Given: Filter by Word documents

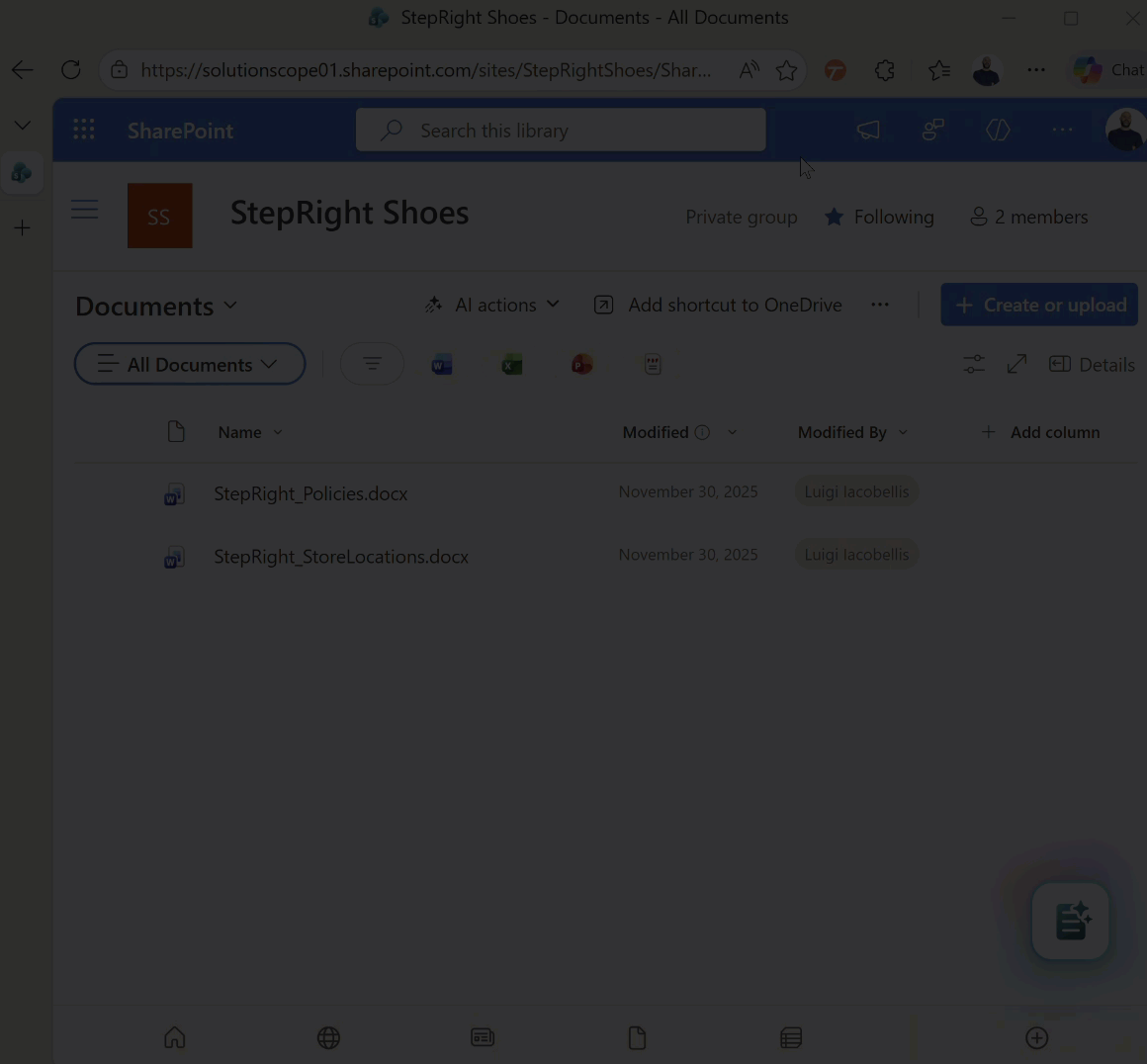Looking at the screenshot, I should pyautogui.click(x=442, y=365).
